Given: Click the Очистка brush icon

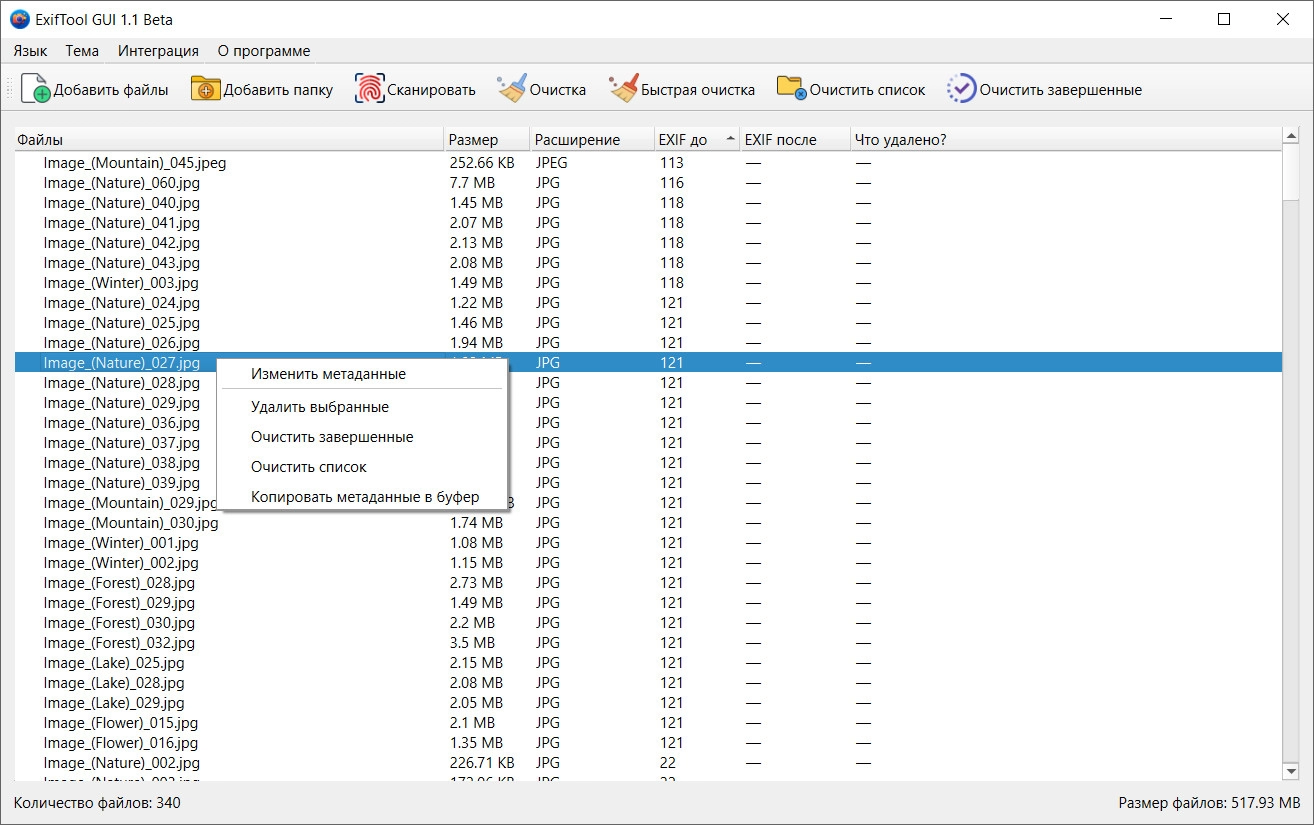Looking at the screenshot, I should 512,89.
